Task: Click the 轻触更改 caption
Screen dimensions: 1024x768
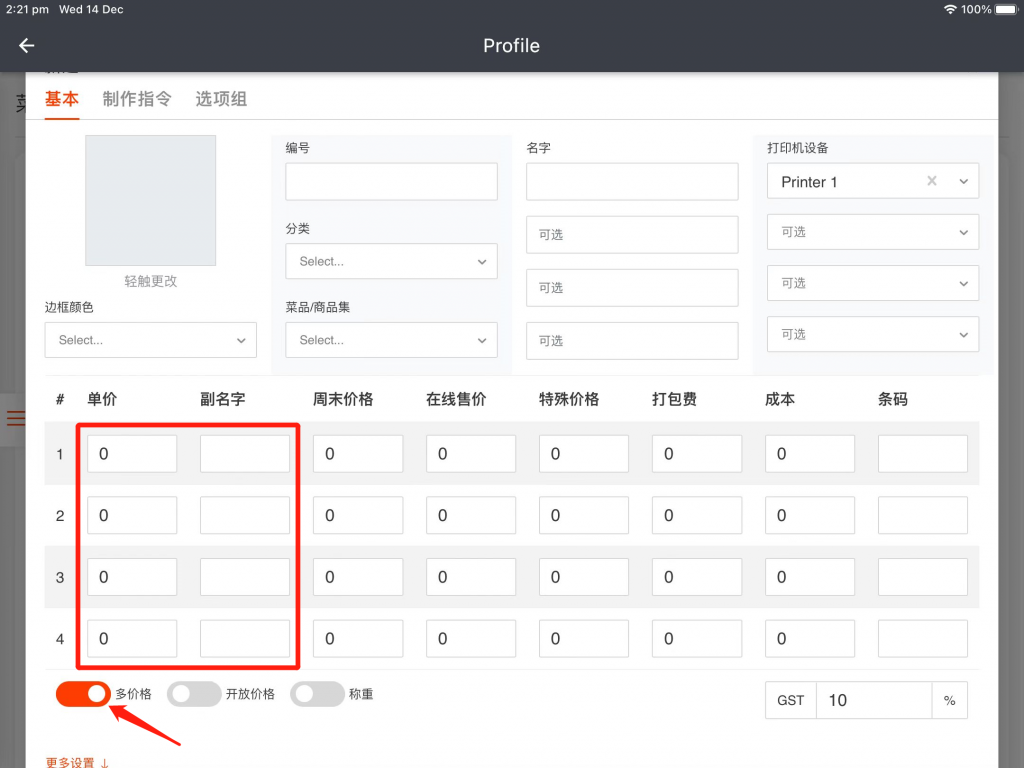Action: point(151,281)
